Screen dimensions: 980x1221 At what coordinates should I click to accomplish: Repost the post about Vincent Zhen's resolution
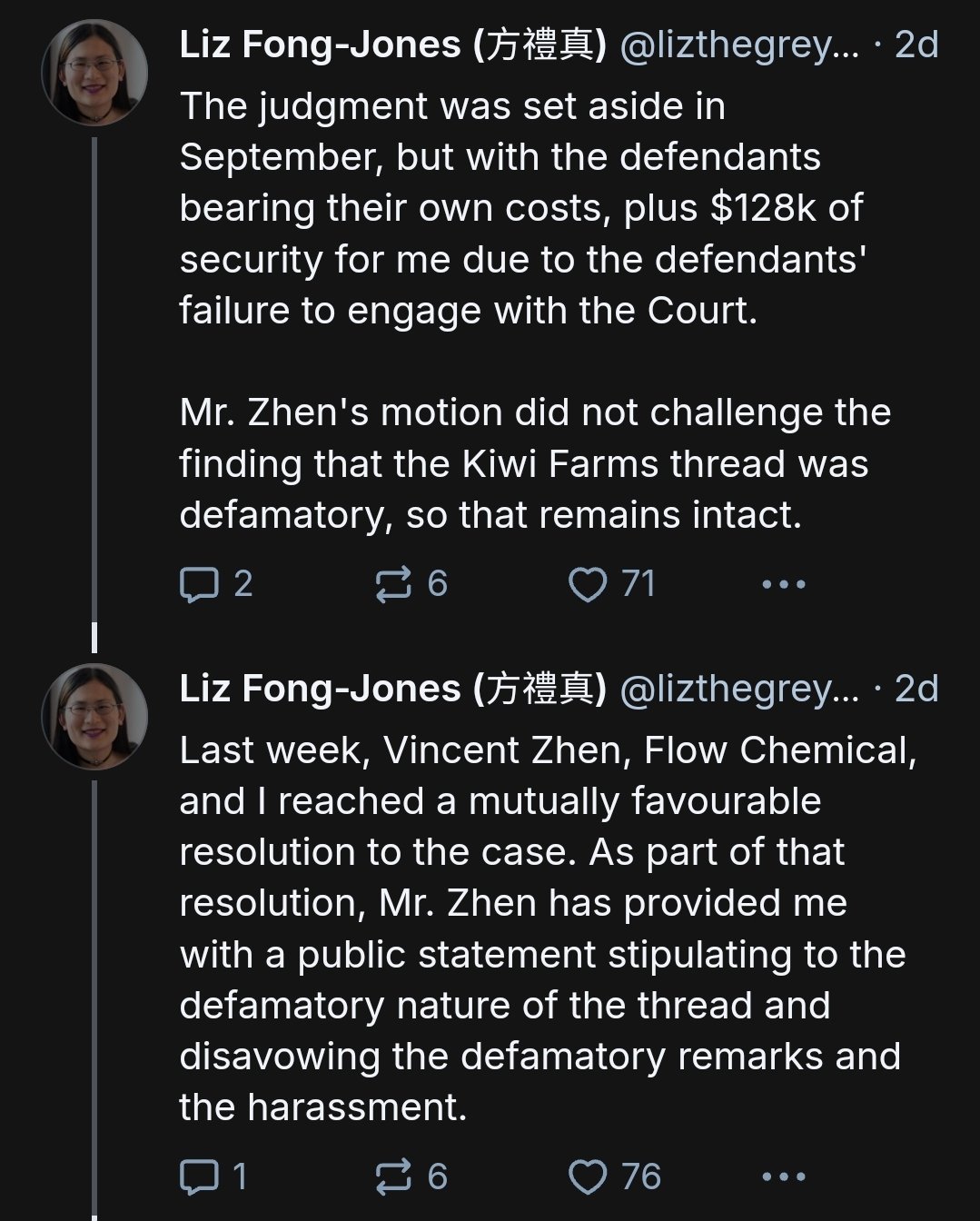tap(393, 1177)
